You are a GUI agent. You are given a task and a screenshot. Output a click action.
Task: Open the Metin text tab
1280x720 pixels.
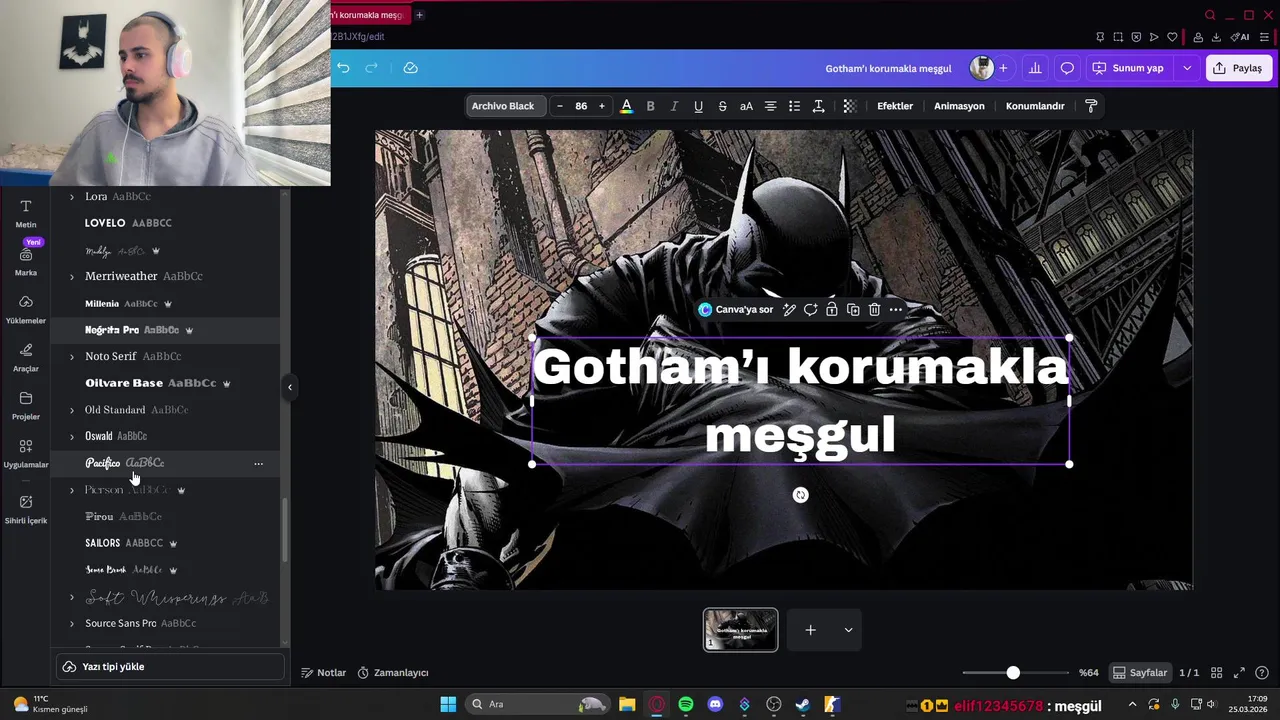(x=26, y=212)
